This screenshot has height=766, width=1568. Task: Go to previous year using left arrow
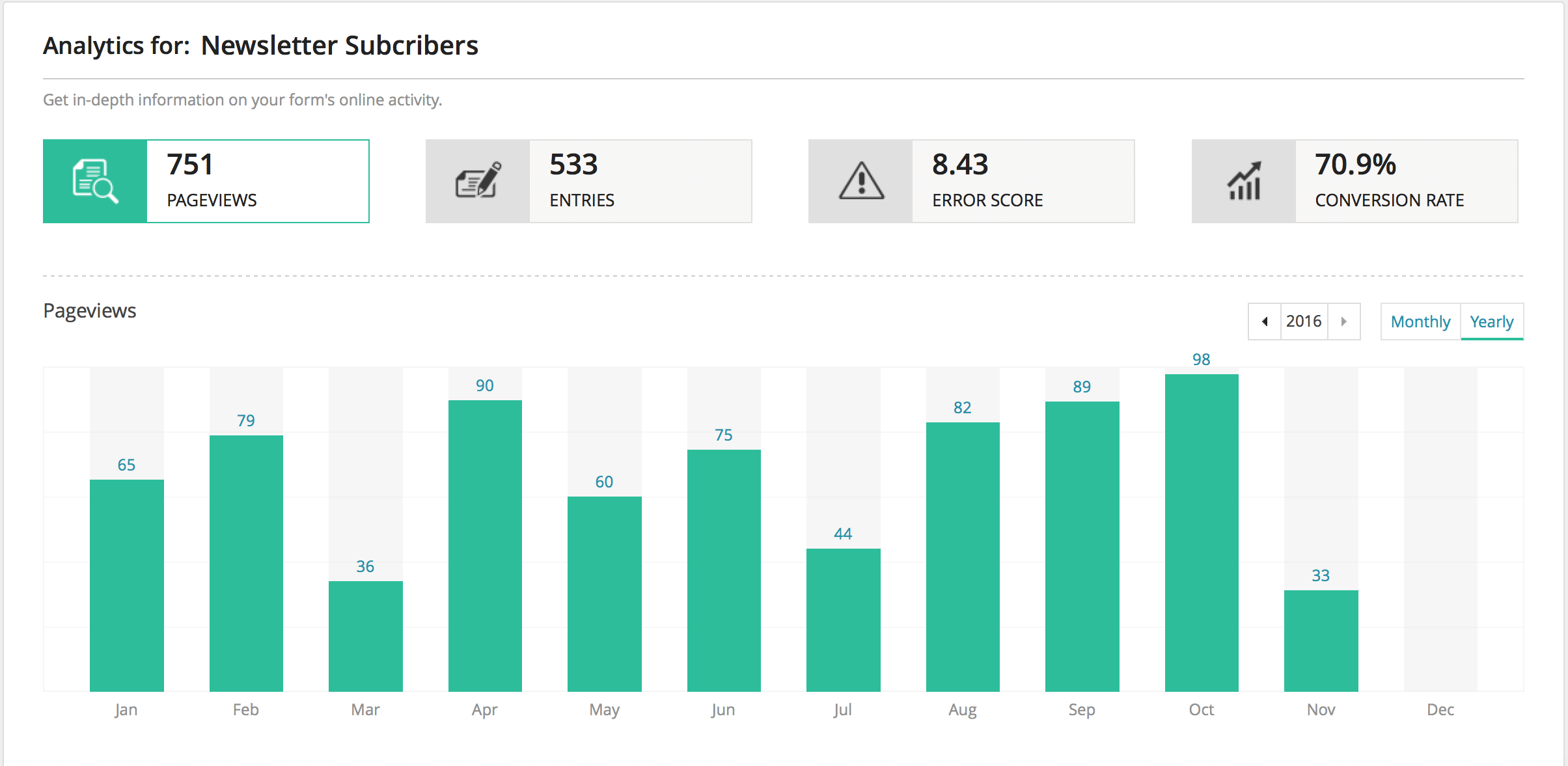[x=1265, y=321]
